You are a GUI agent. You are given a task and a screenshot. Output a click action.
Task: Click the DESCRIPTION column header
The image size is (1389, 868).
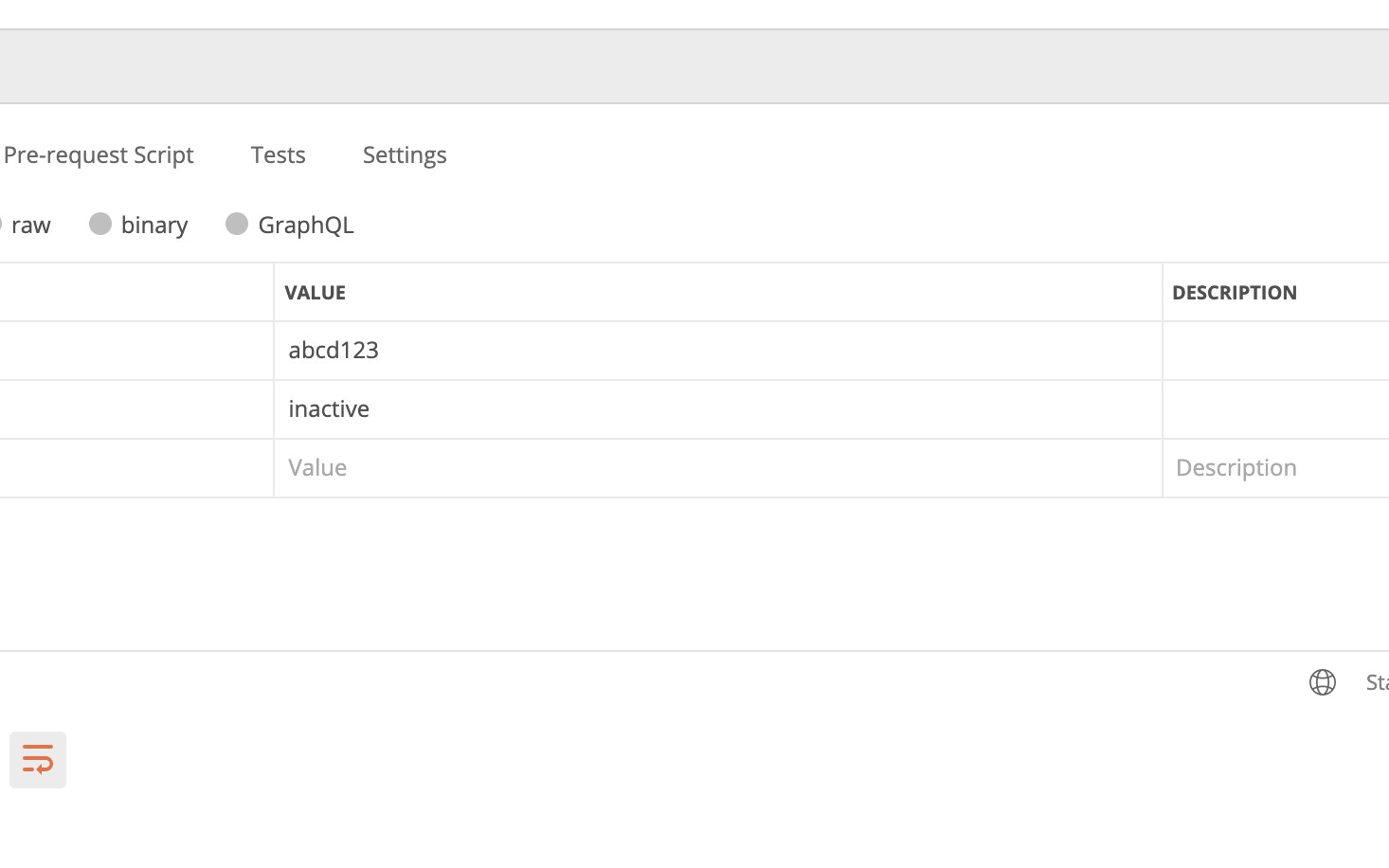coord(1235,292)
